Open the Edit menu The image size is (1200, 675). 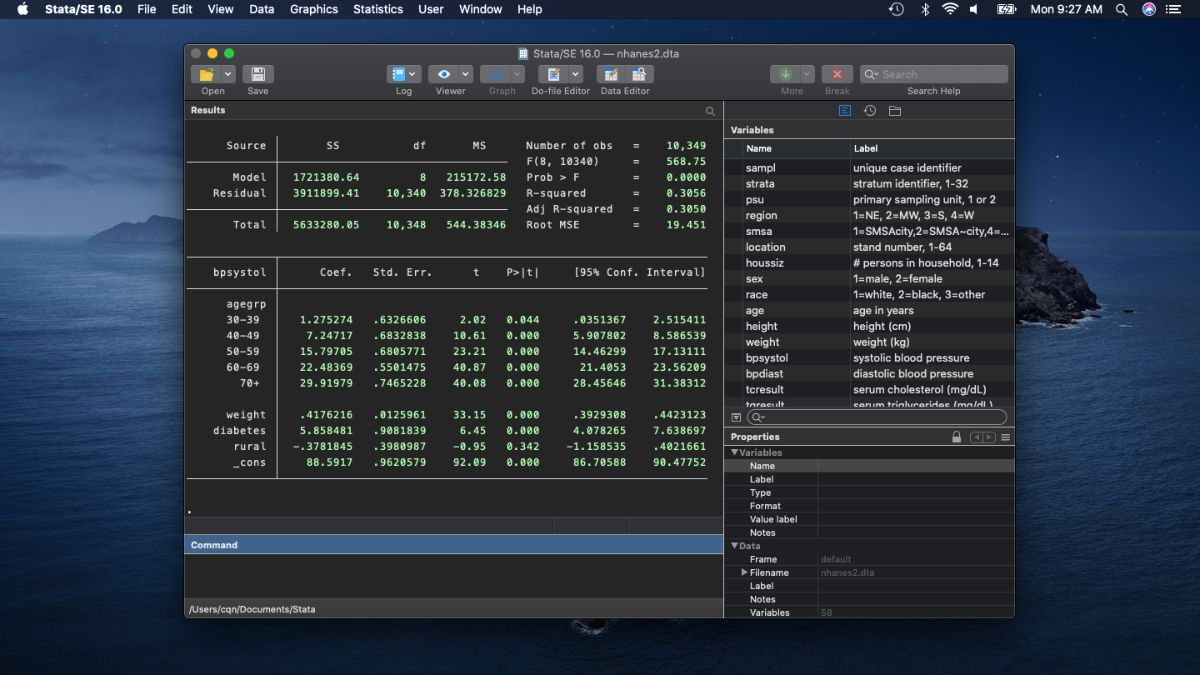point(182,9)
